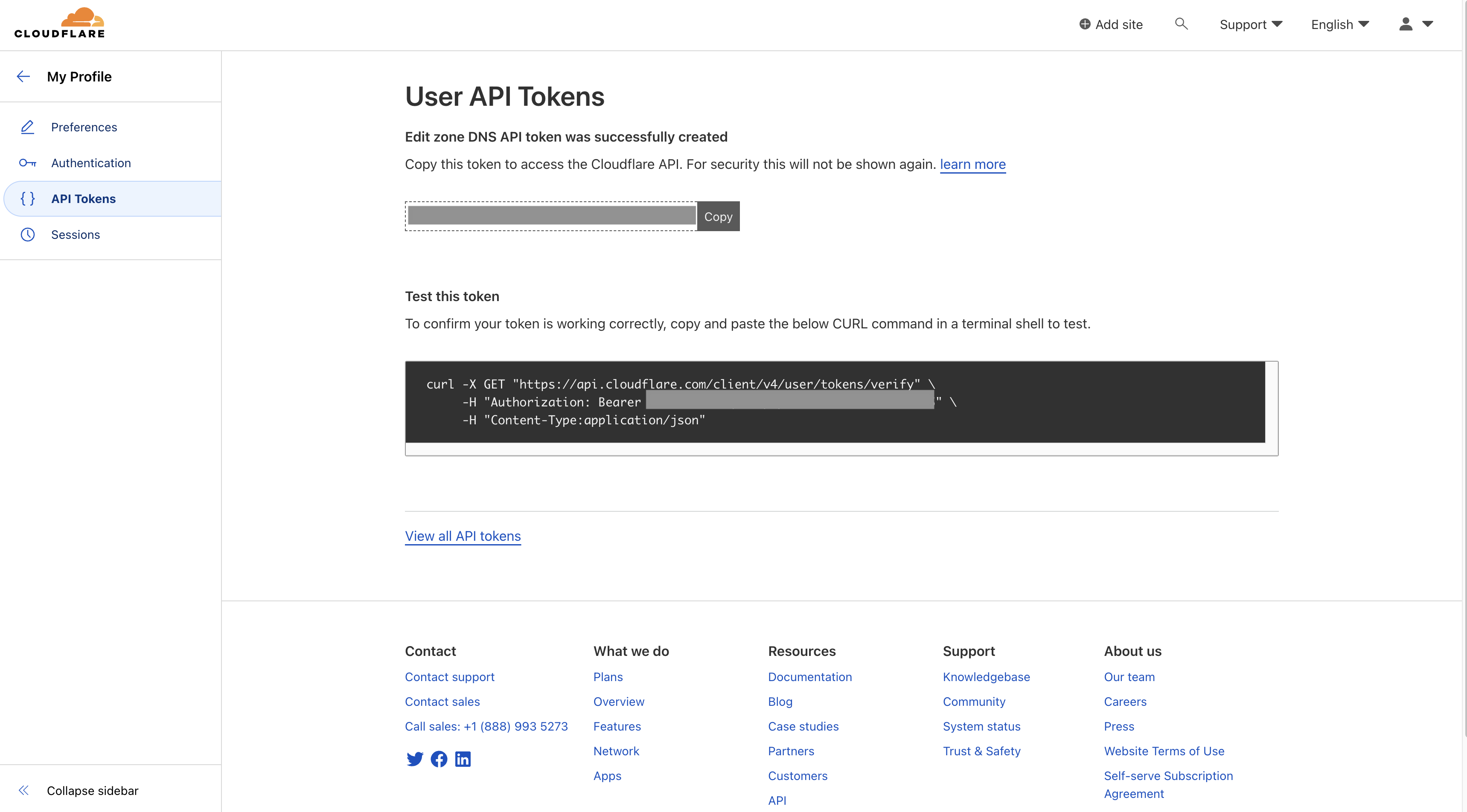The image size is (1467, 812).
Task: Open the Our team link
Action: (x=1129, y=677)
